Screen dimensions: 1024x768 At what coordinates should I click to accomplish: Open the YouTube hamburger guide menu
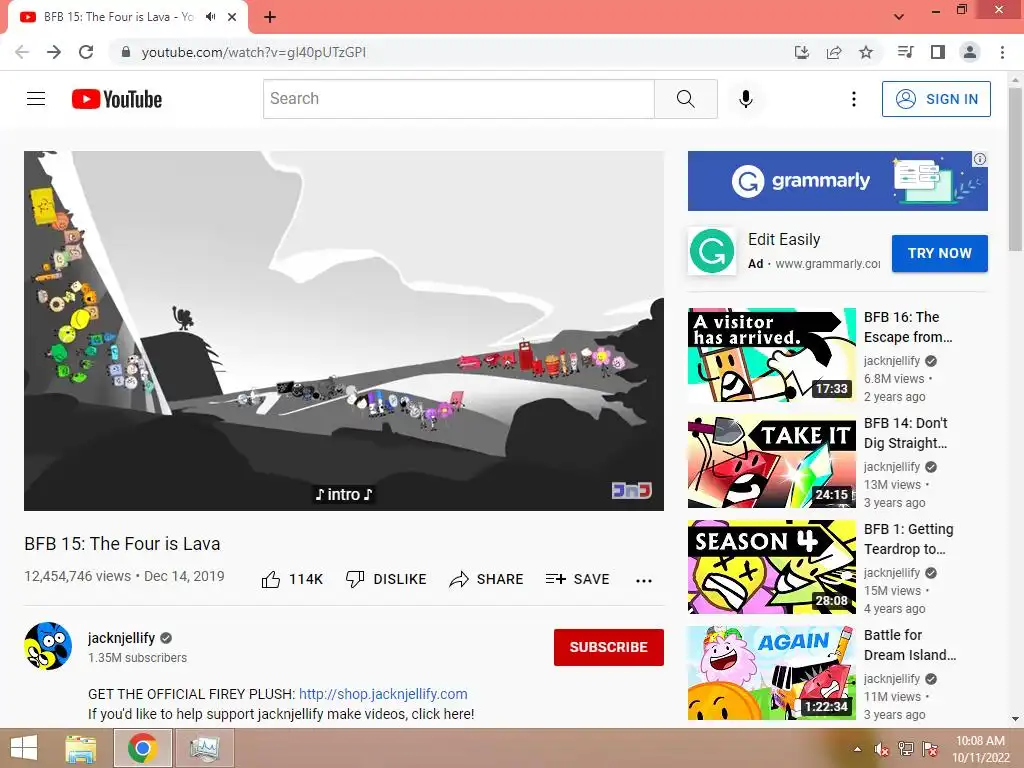tap(36, 99)
